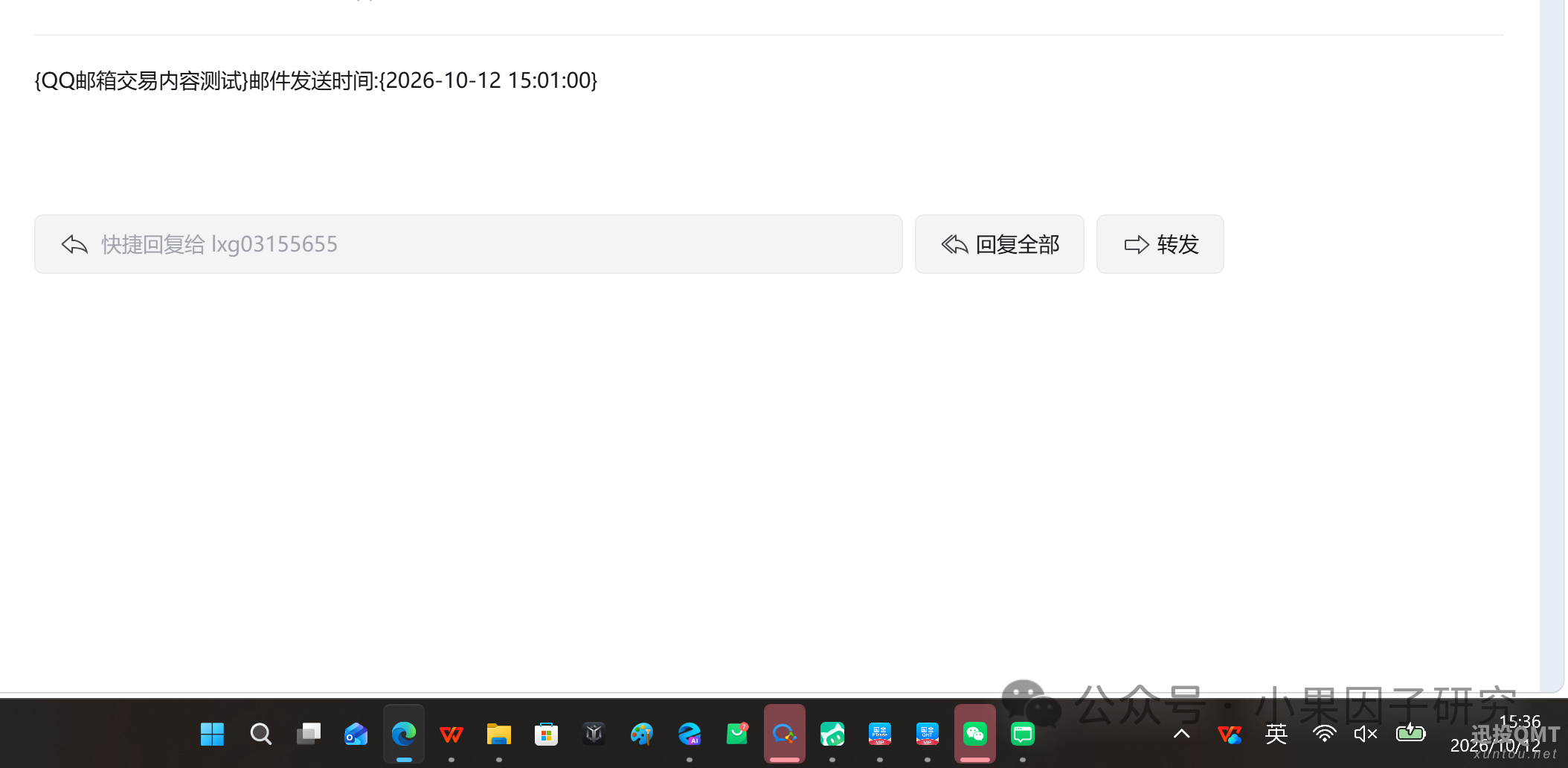The height and width of the screenshot is (768, 1568).
Task: Open Task View on the taskbar
Action: coord(308,735)
